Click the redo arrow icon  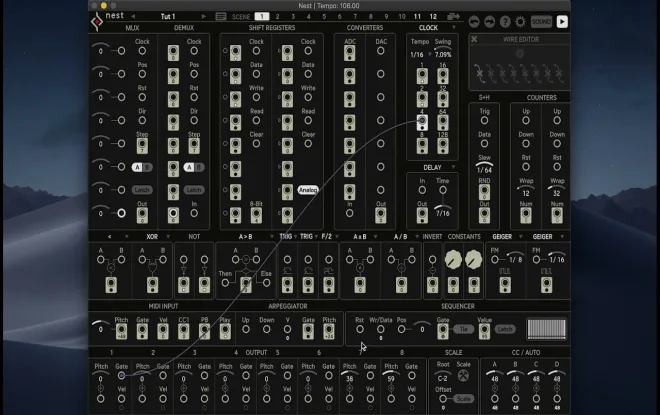click(x=490, y=22)
